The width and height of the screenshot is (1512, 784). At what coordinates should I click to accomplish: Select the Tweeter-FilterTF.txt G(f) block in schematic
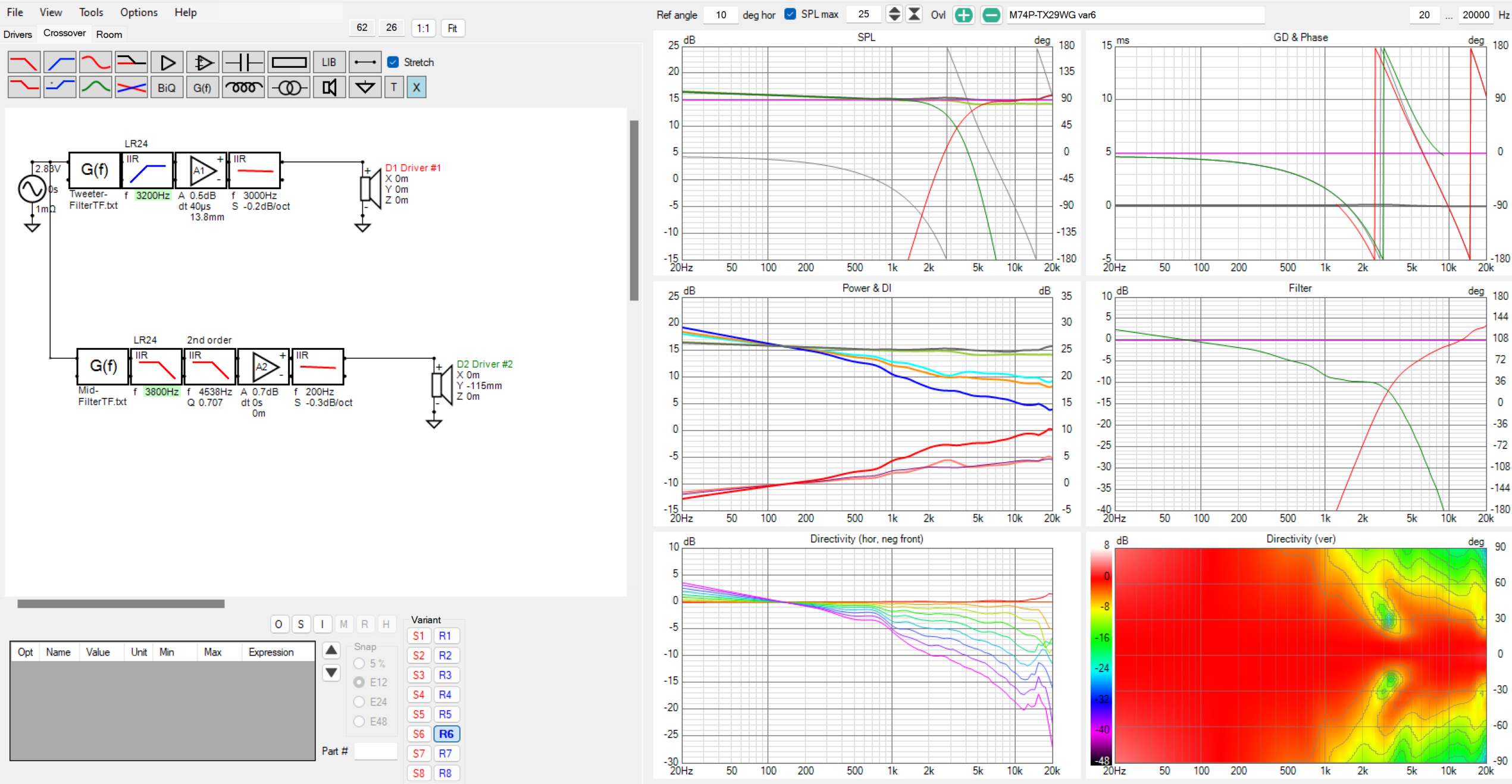tap(95, 170)
